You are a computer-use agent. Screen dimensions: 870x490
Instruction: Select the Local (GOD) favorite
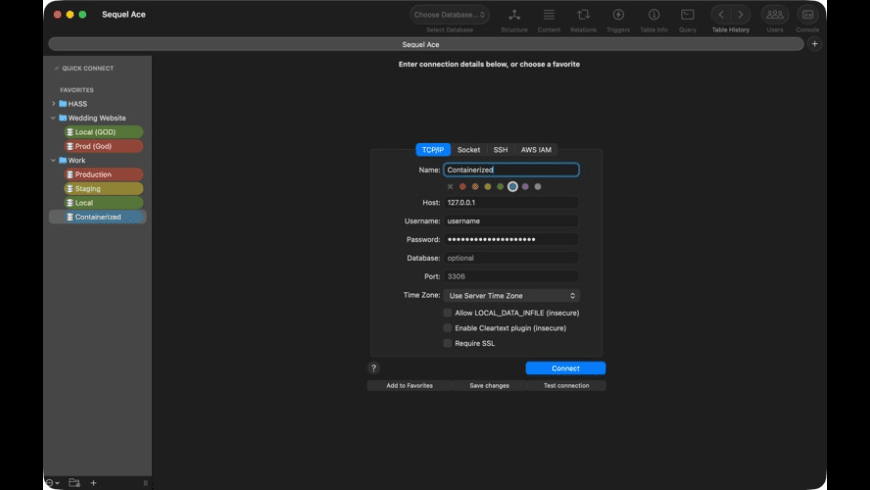point(103,132)
